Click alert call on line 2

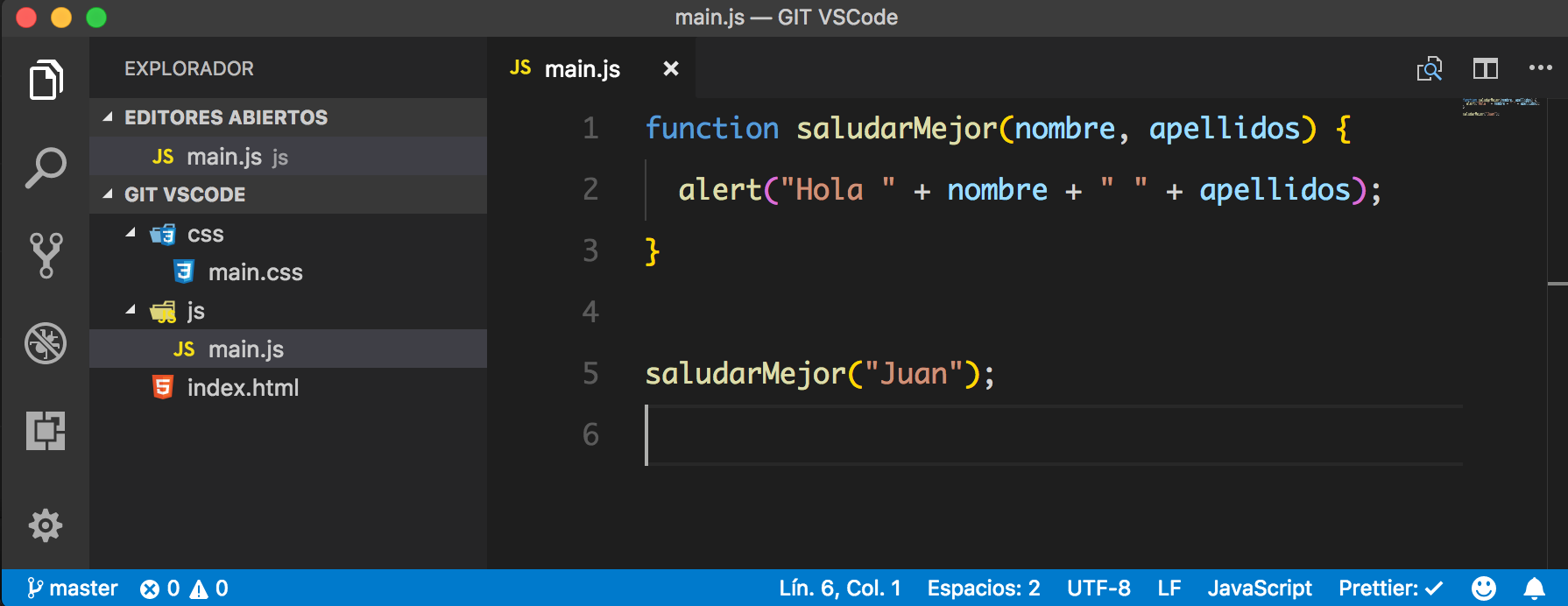pos(720,190)
